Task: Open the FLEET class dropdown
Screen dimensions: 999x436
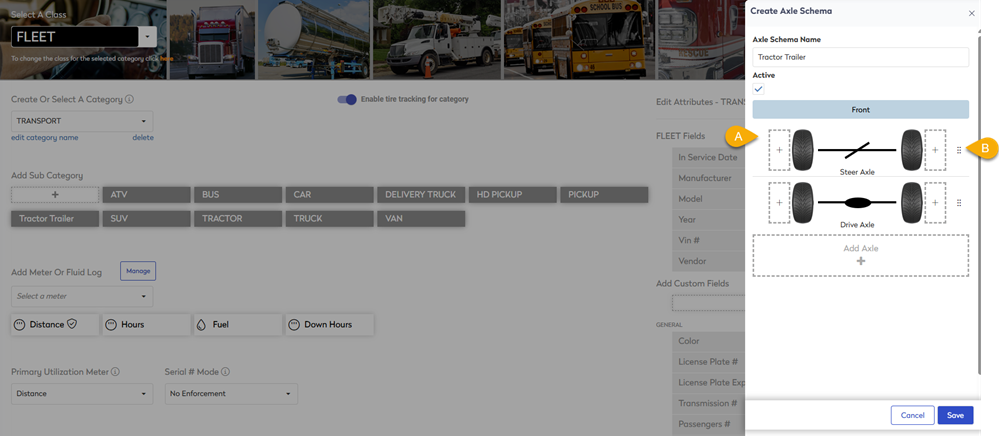Action: (148, 36)
